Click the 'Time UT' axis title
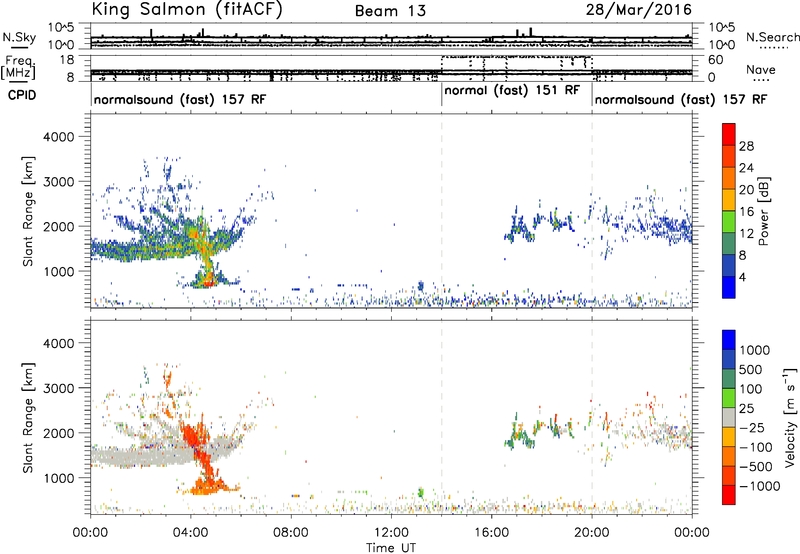 click(x=391, y=548)
